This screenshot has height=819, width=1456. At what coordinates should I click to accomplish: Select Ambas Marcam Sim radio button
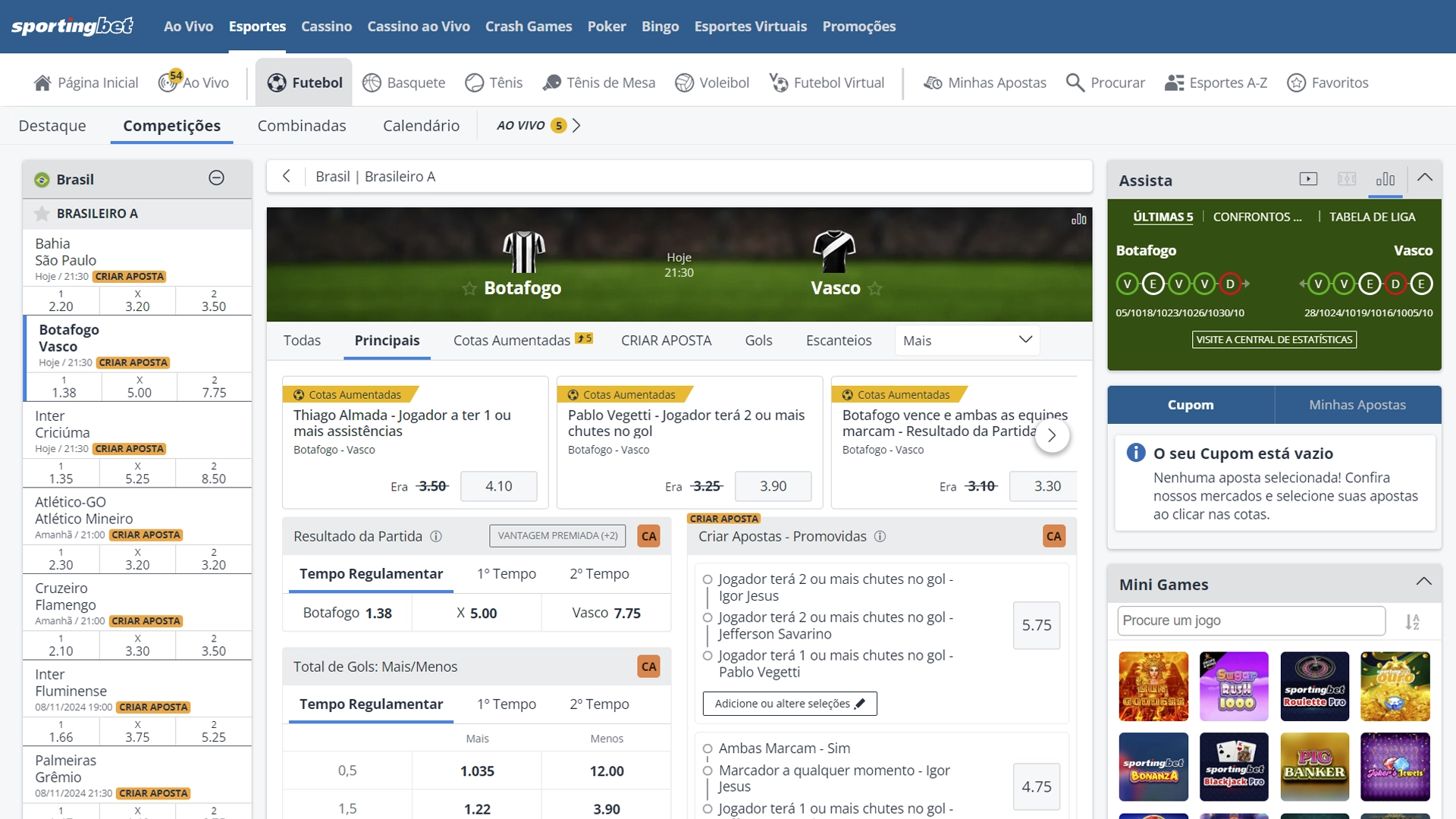tap(705, 748)
